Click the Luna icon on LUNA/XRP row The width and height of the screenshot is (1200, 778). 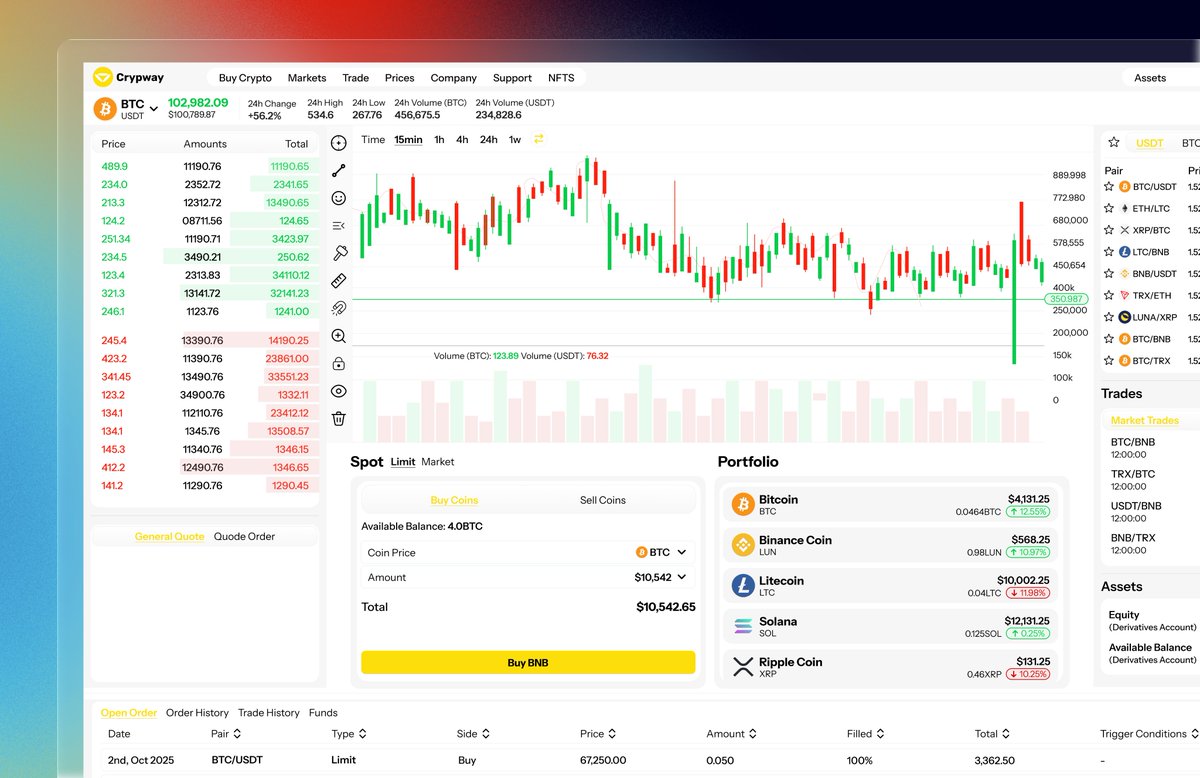click(x=1124, y=317)
